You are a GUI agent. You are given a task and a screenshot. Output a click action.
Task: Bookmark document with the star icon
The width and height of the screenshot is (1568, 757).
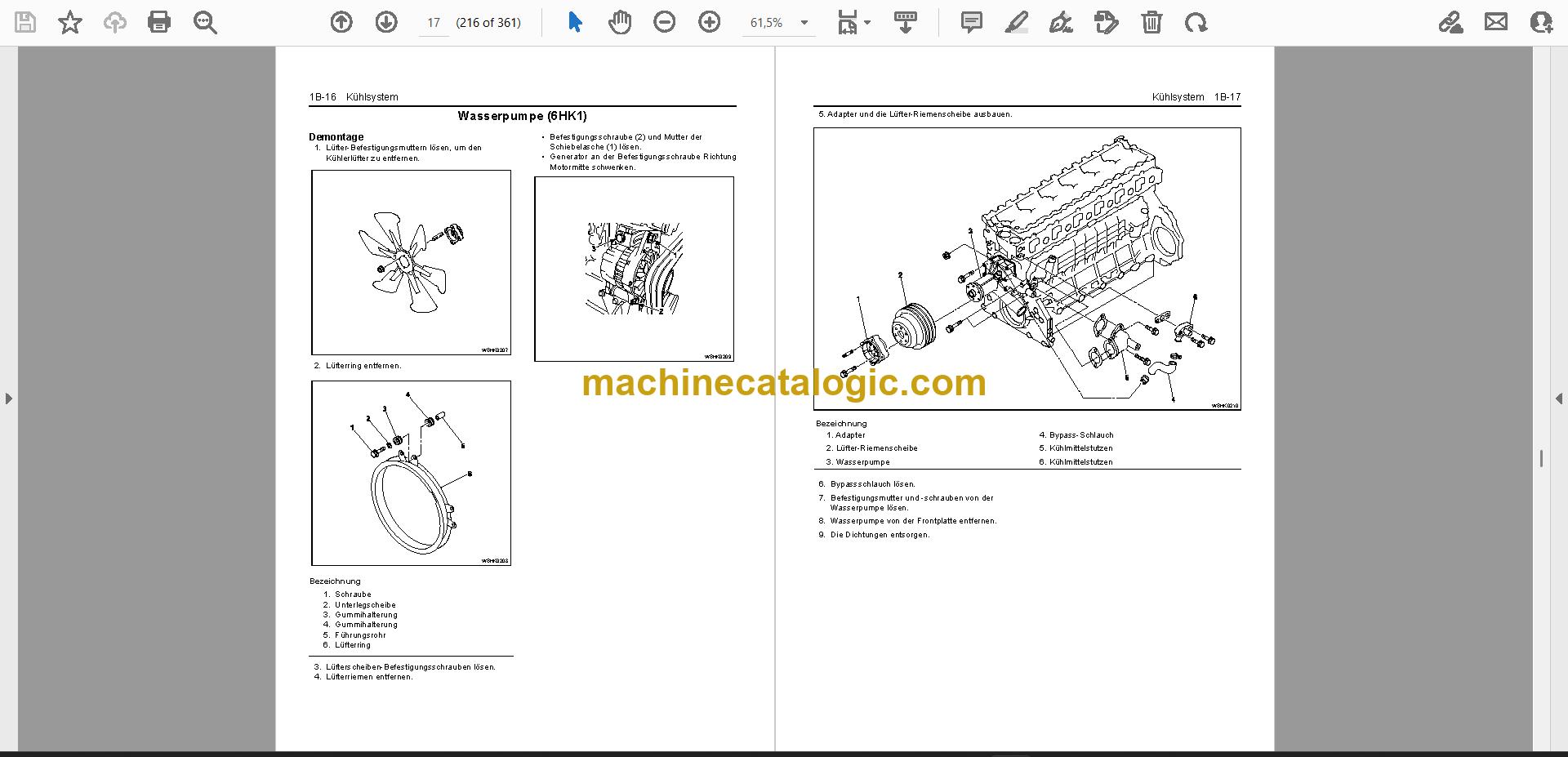[x=70, y=22]
